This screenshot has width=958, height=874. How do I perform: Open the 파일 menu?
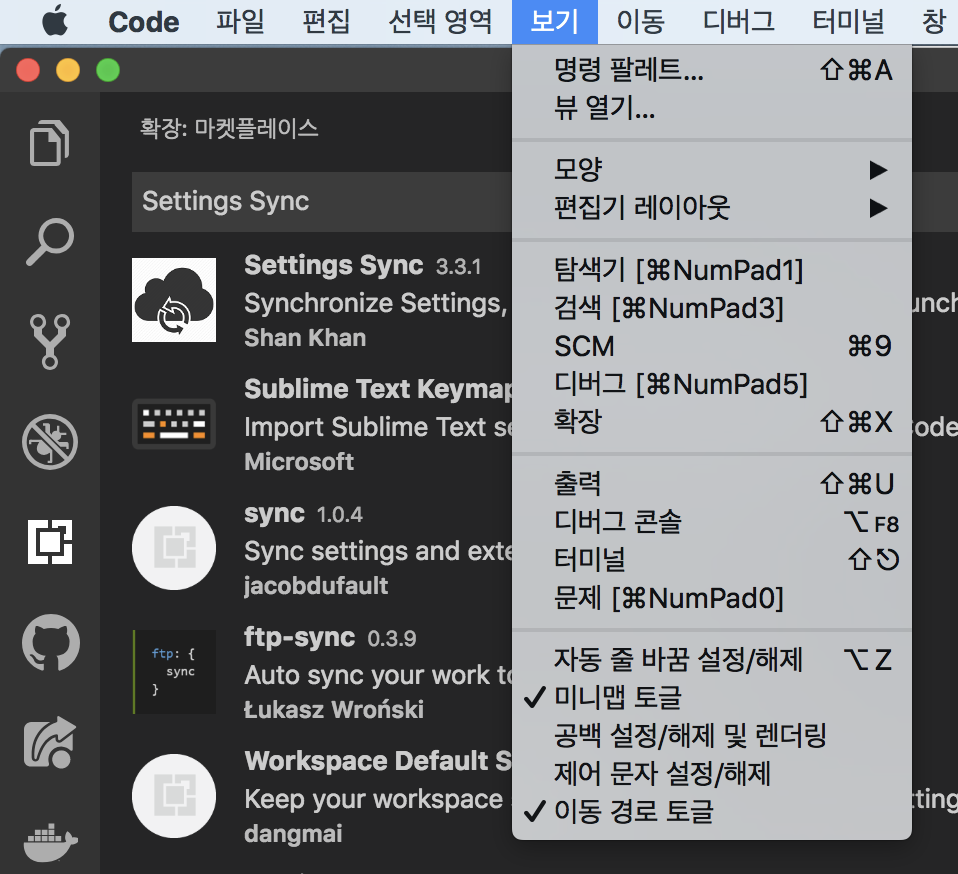tap(240, 22)
